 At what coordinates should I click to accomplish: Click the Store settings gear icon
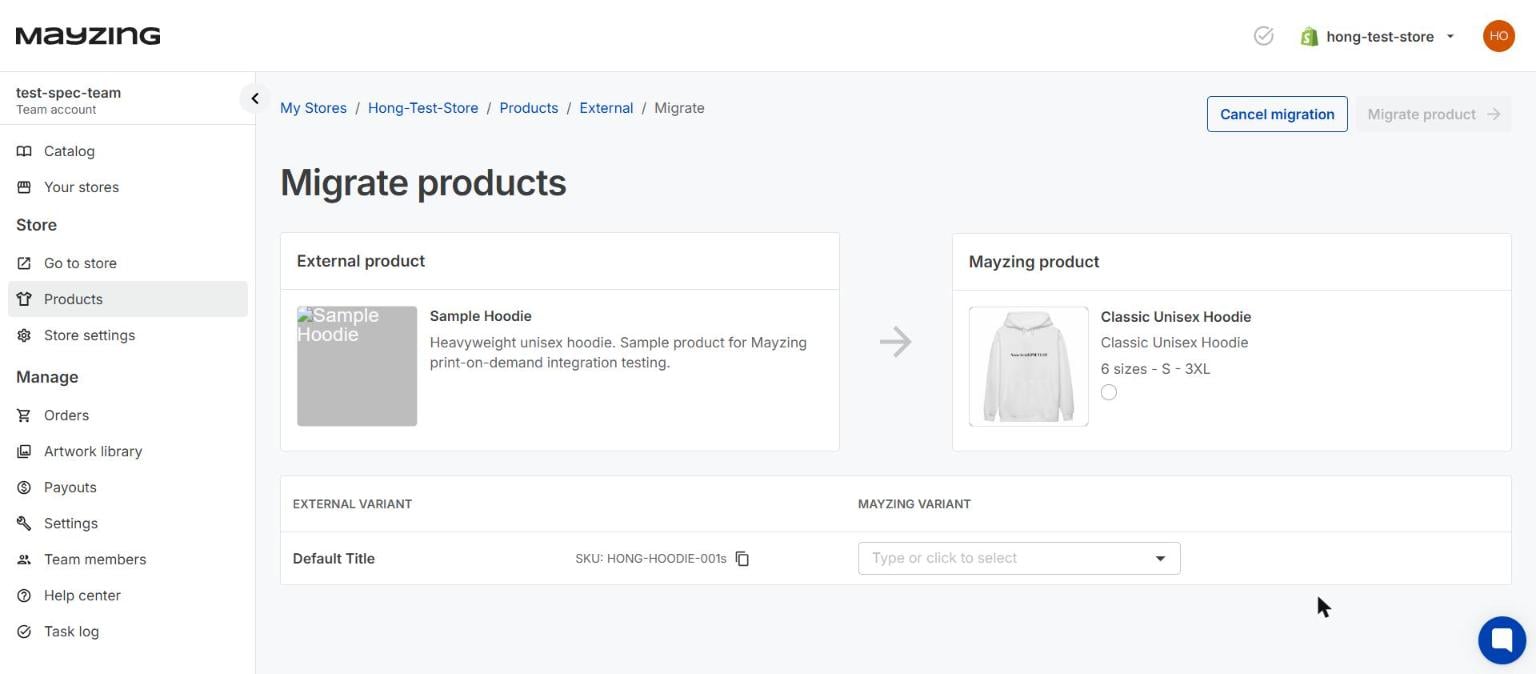point(24,335)
